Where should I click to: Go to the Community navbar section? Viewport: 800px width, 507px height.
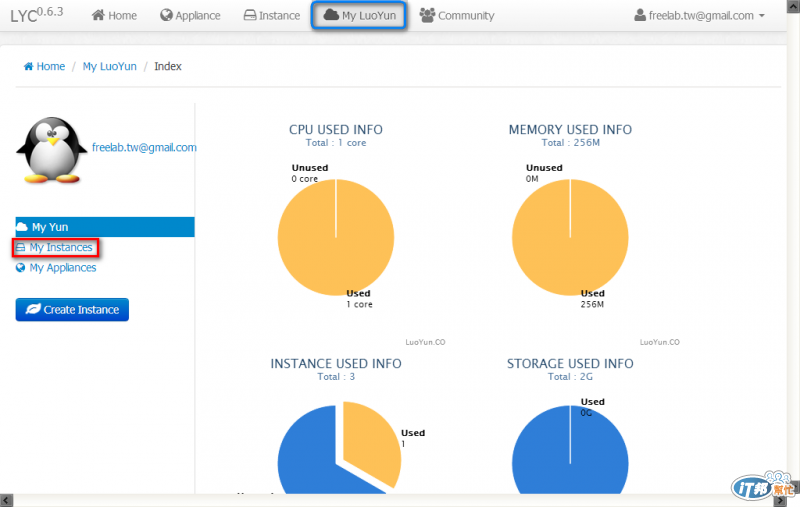(457, 15)
